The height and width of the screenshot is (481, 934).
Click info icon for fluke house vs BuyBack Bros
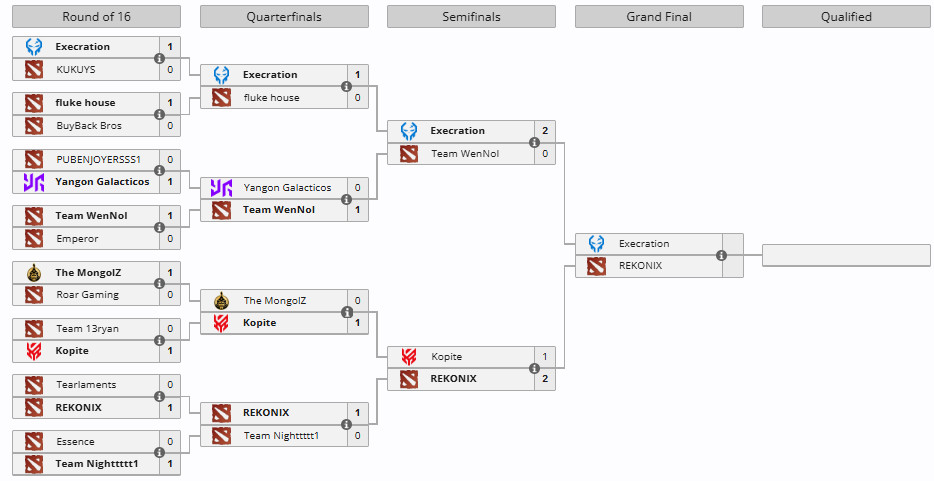[x=159, y=114]
